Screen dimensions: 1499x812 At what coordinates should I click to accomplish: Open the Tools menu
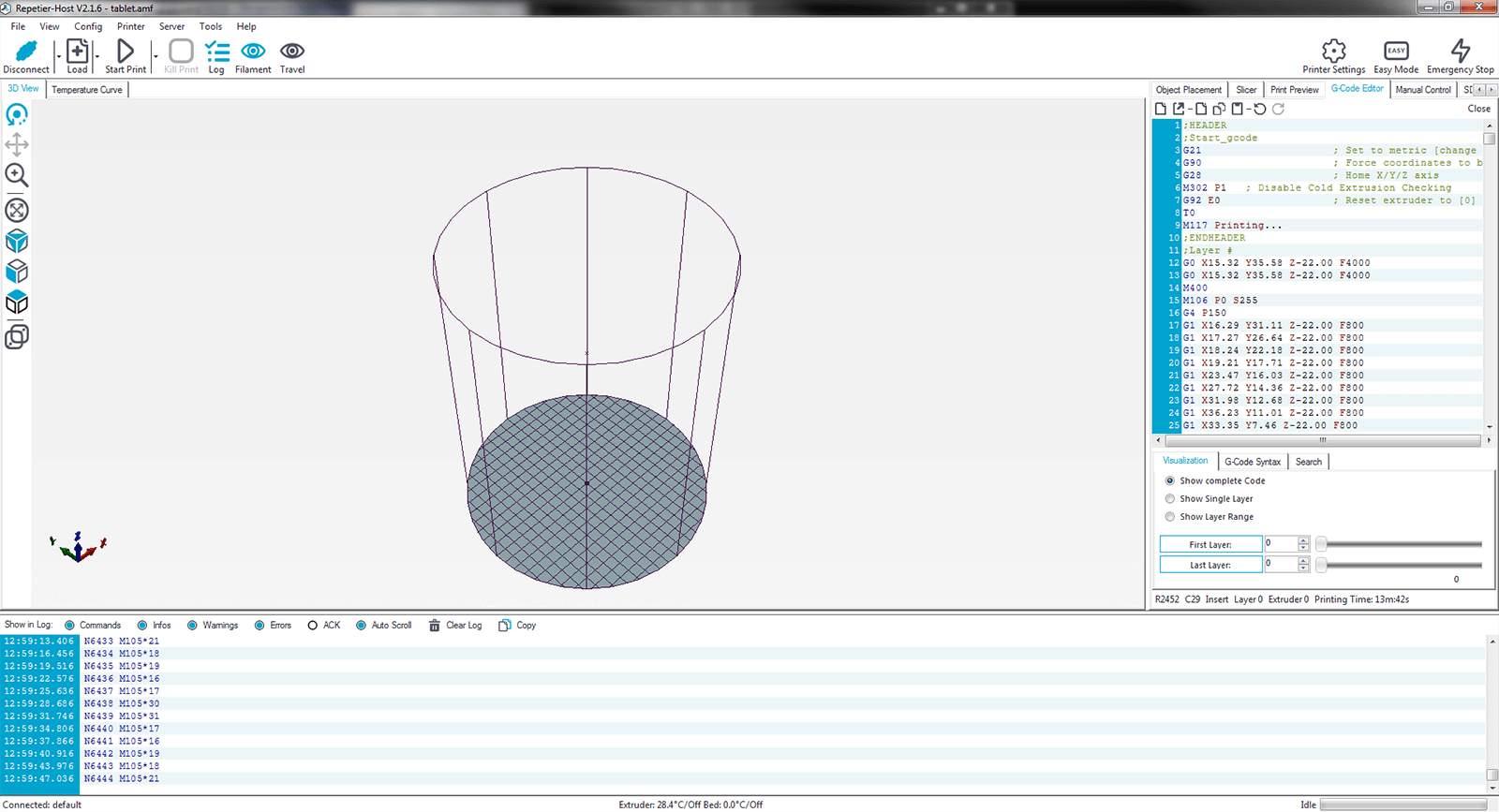(x=211, y=26)
